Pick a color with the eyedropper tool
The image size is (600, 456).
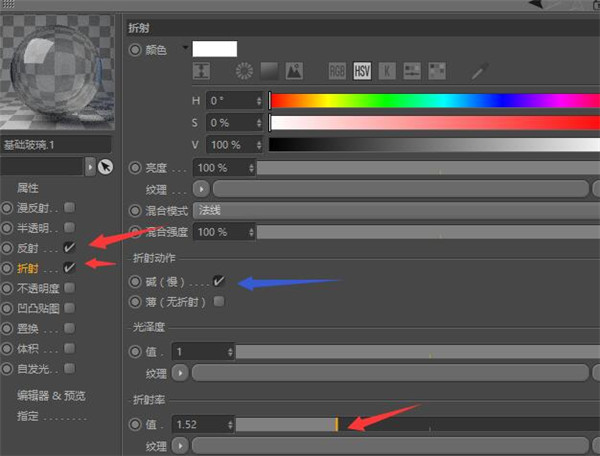[x=482, y=71]
